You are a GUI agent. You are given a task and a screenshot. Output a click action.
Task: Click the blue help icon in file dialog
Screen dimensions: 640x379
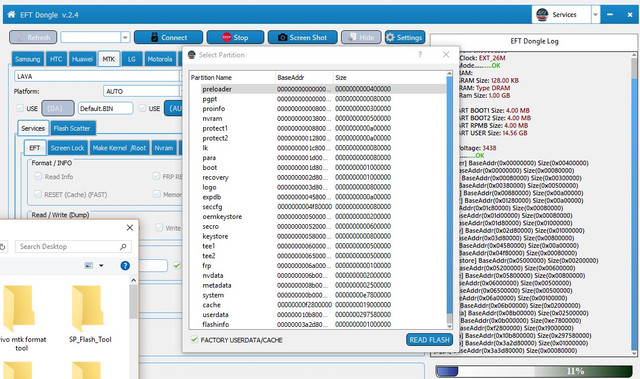125,266
